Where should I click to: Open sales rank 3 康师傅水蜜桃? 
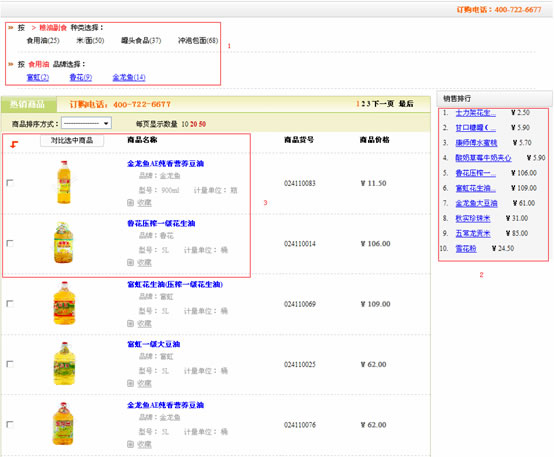point(476,143)
